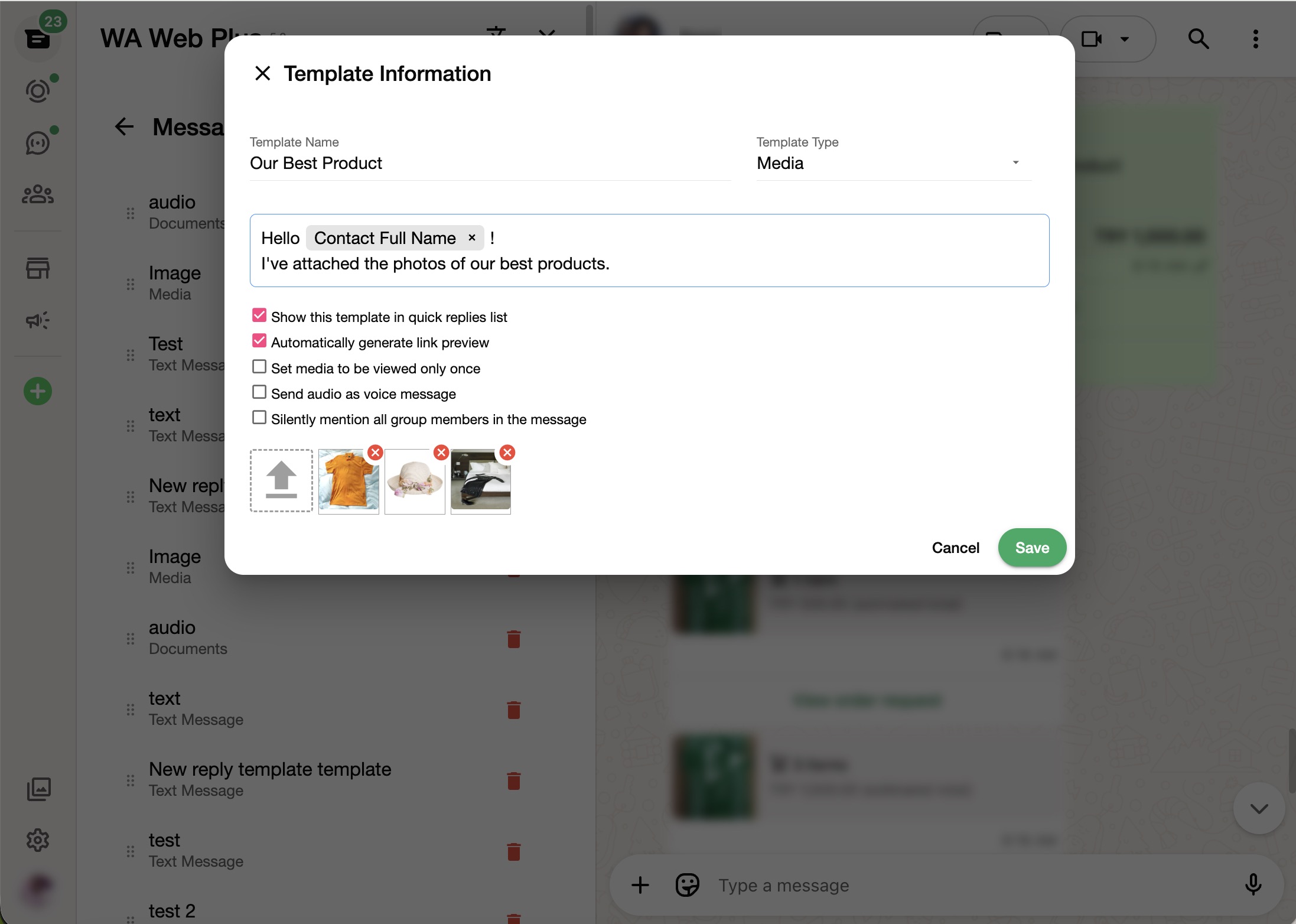This screenshot has width=1296, height=924.
Task: Enable 'Set media to be viewed only once'
Action: click(x=259, y=366)
